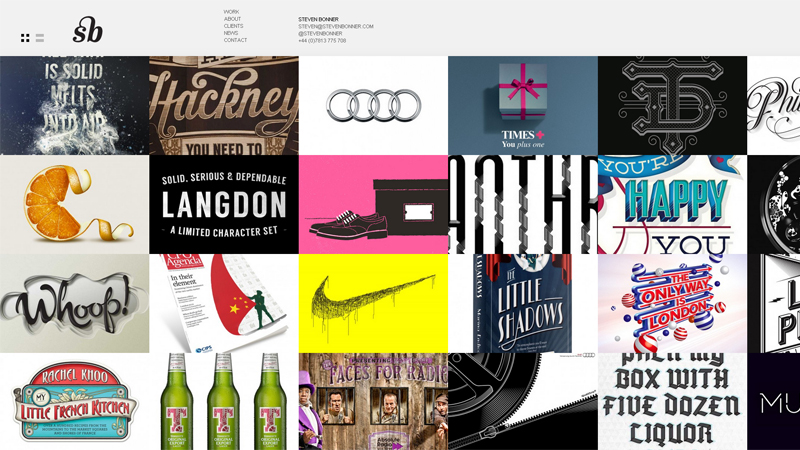The width and height of the screenshot is (800, 450).
Task: Open the Times+ gift box thumbnail
Action: (x=523, y=106)
